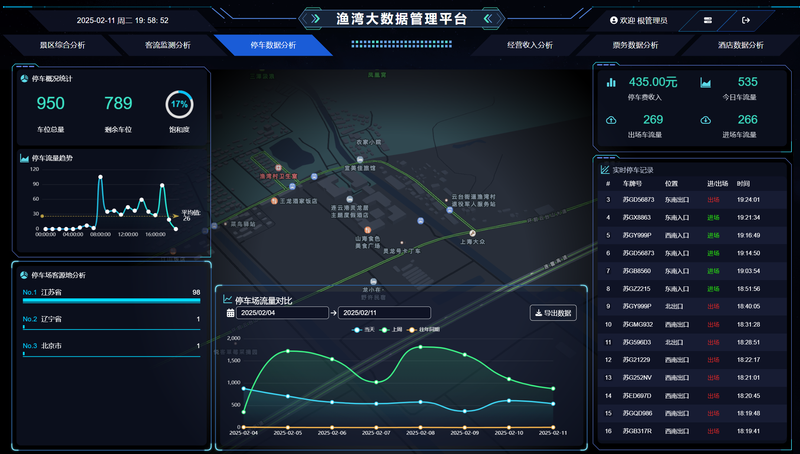Click the user avatar icon beside 欢迎
Viewport: 800px width, 454px height.
click(x=614, y=20)
